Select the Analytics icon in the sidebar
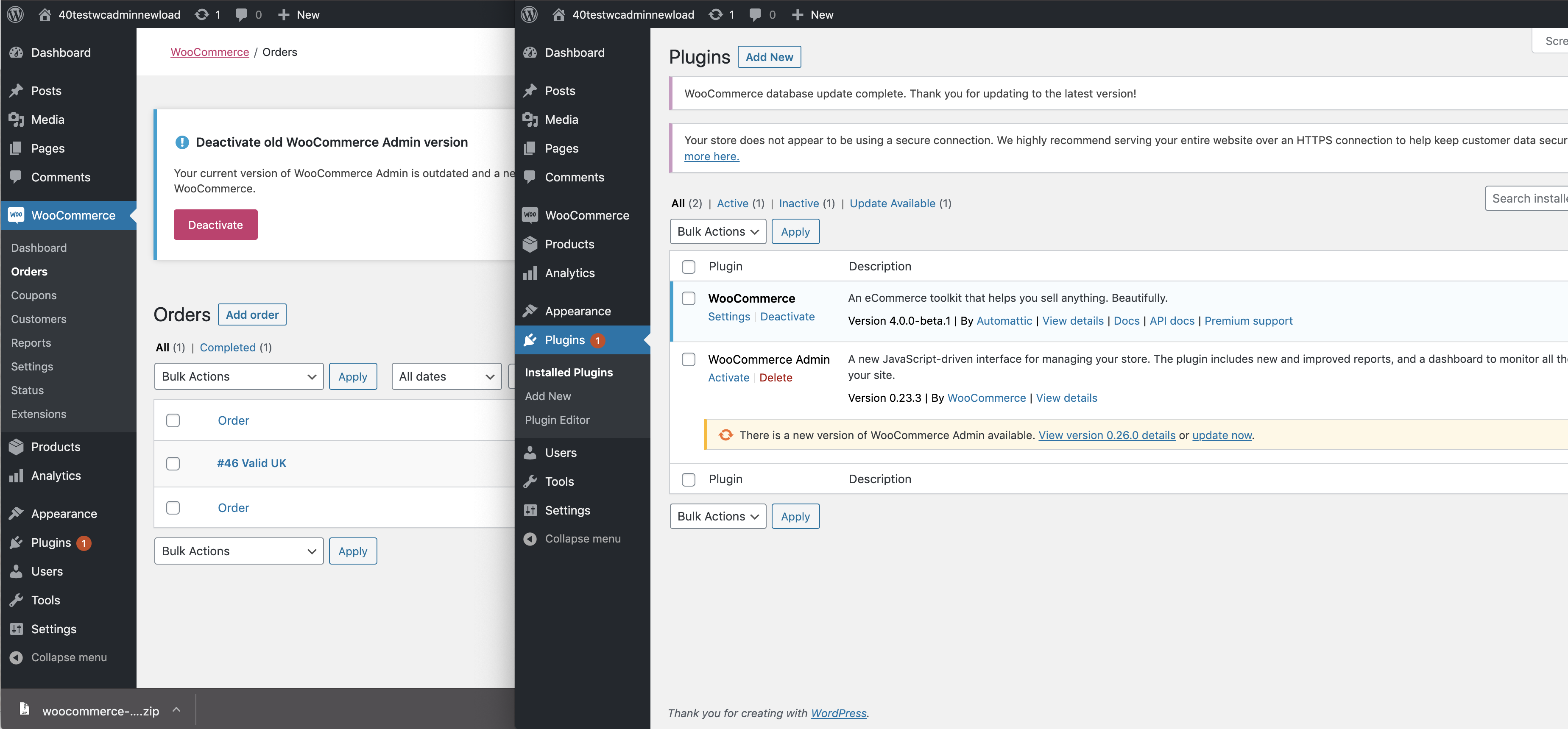The height and width of the screenshot is (729, 1568). (17, 475)
